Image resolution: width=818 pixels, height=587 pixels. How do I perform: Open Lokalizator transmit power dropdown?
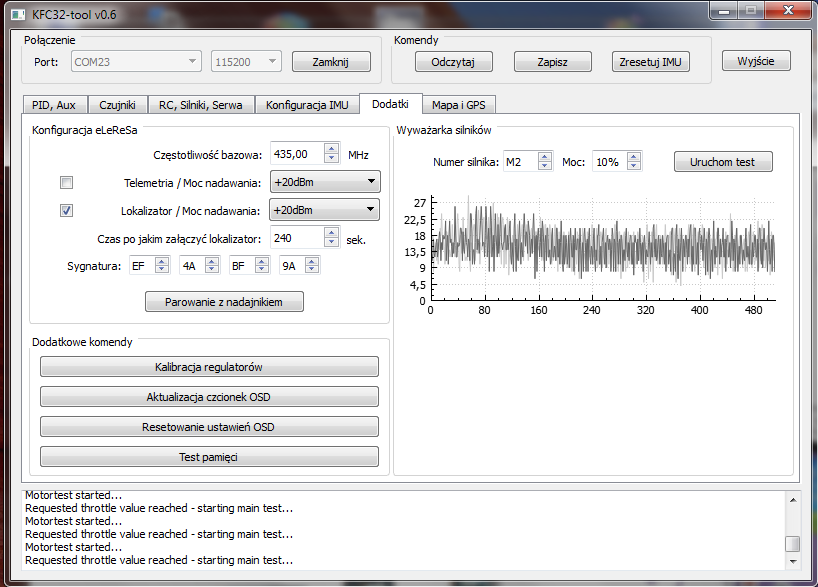point(324,210)
